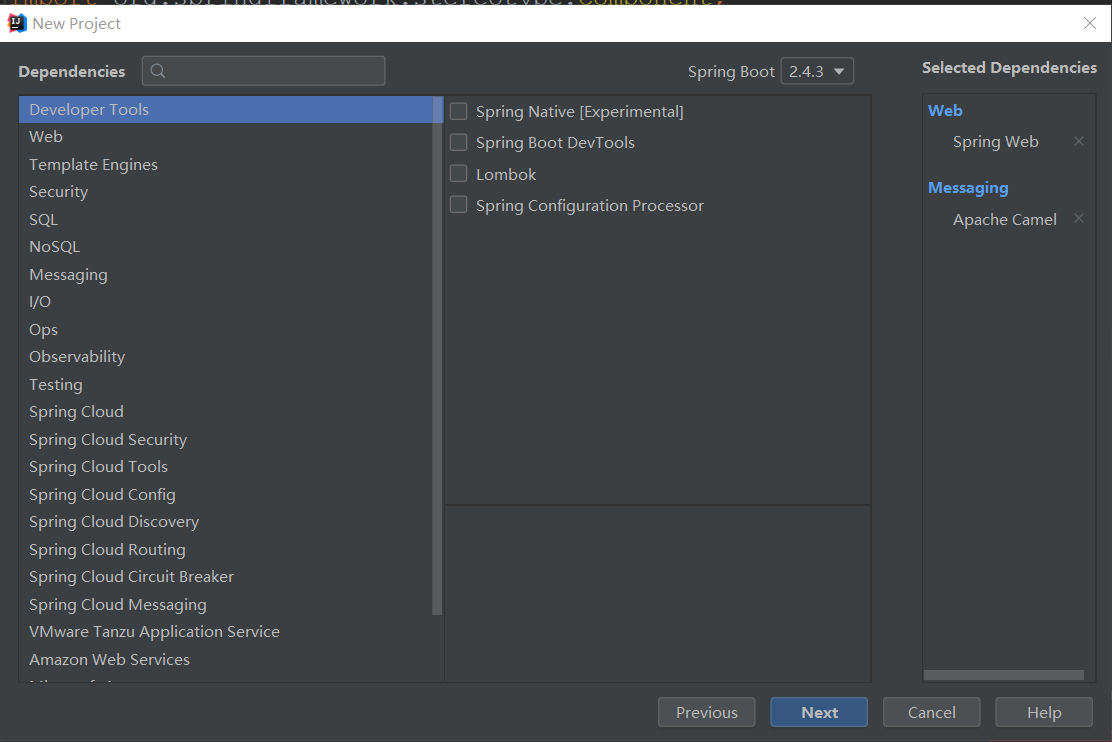Click the search magnifier icon
The image size is (1112, 742).
158,71
